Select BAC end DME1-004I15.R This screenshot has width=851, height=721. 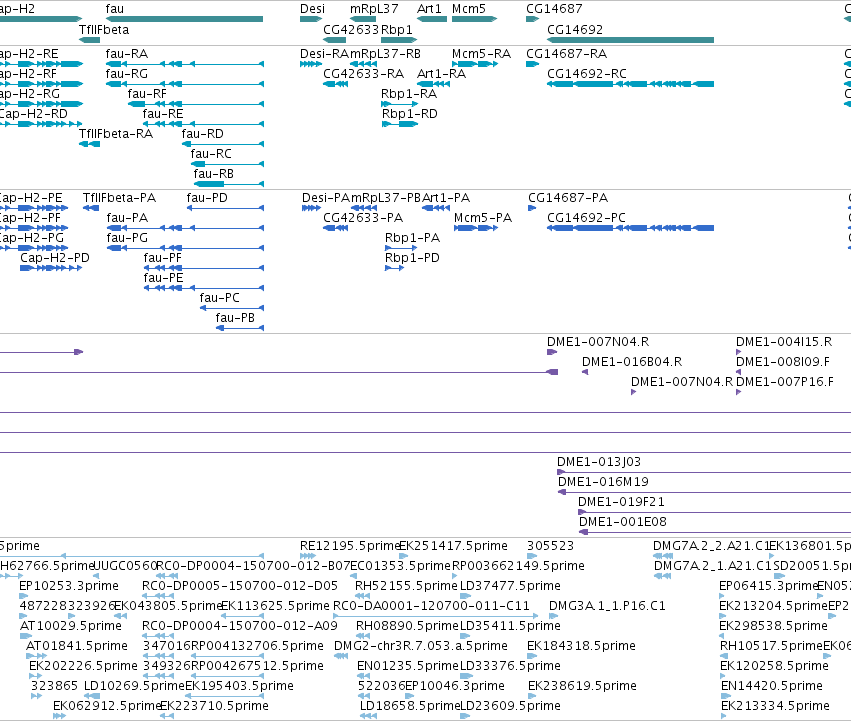[x=784, y=341]
